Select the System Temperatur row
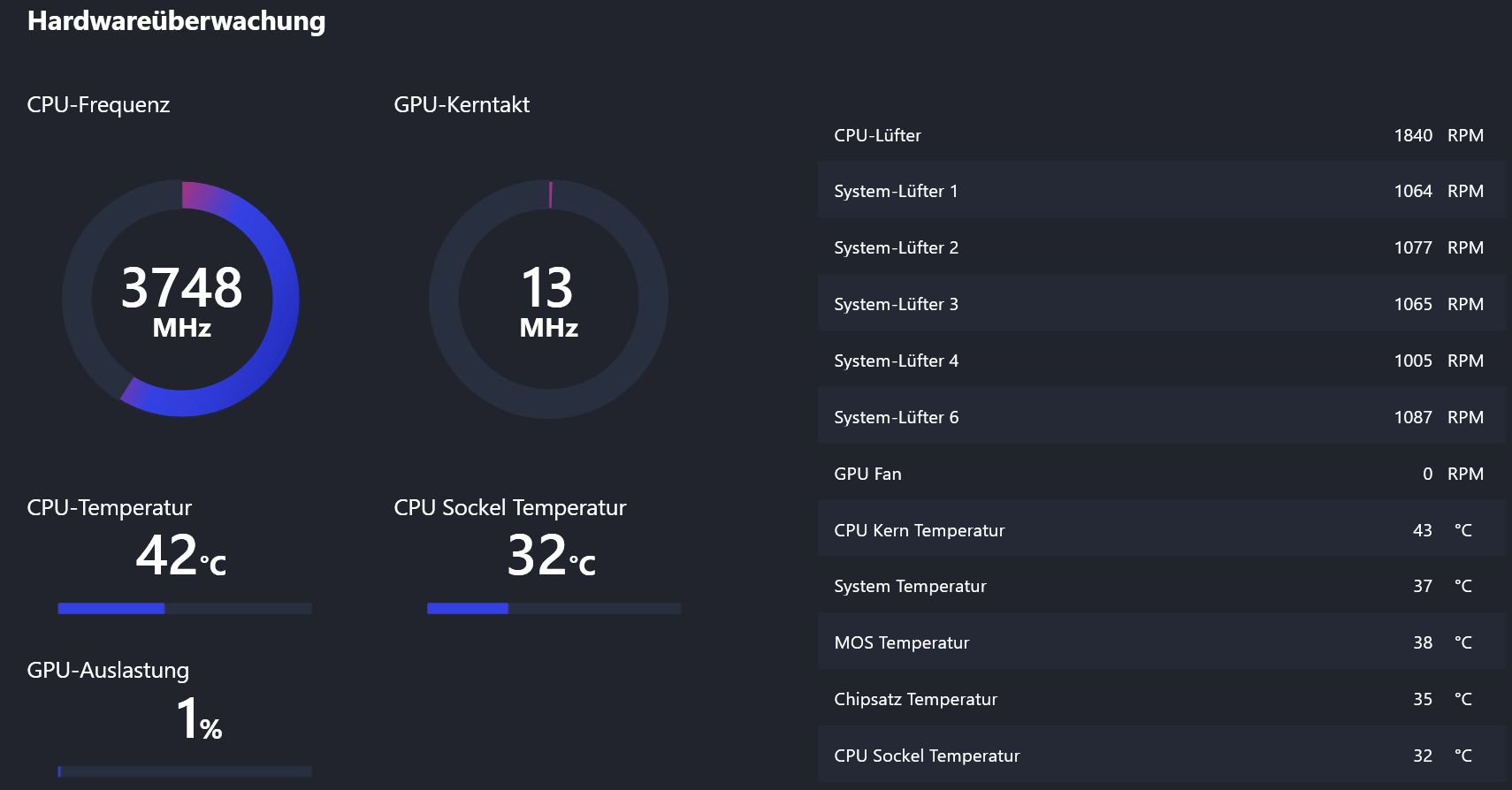The height and width of the screenshot is (790, 1512). (x=1162, y=585)
